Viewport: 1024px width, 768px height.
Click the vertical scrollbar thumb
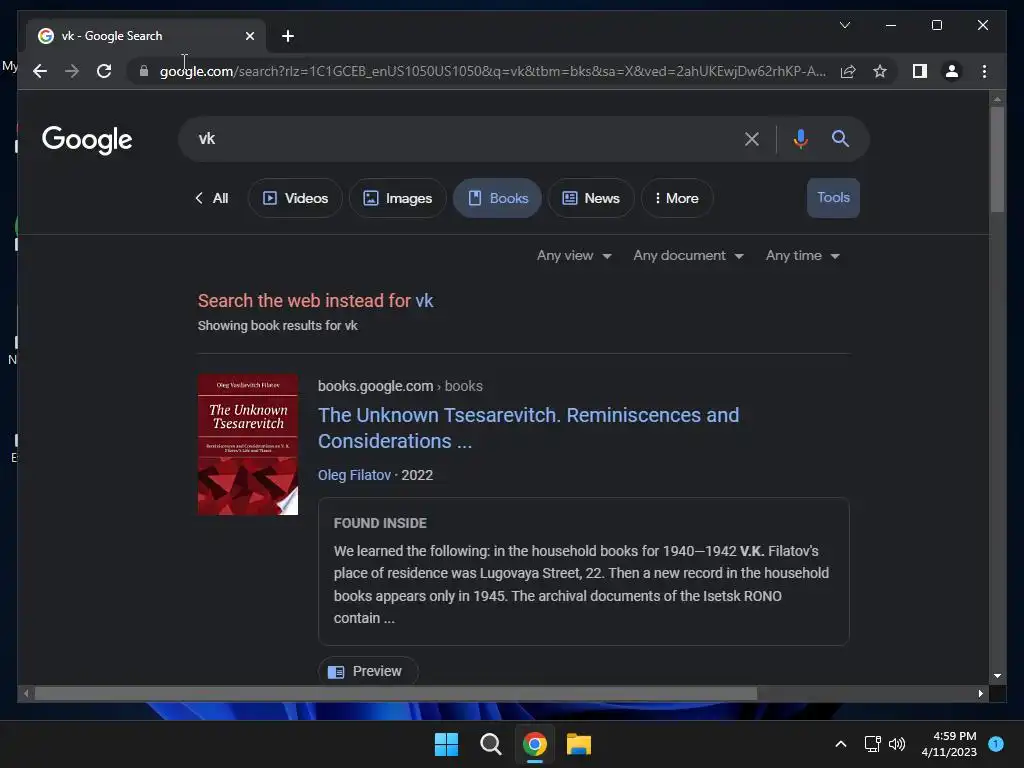point(997,159)
